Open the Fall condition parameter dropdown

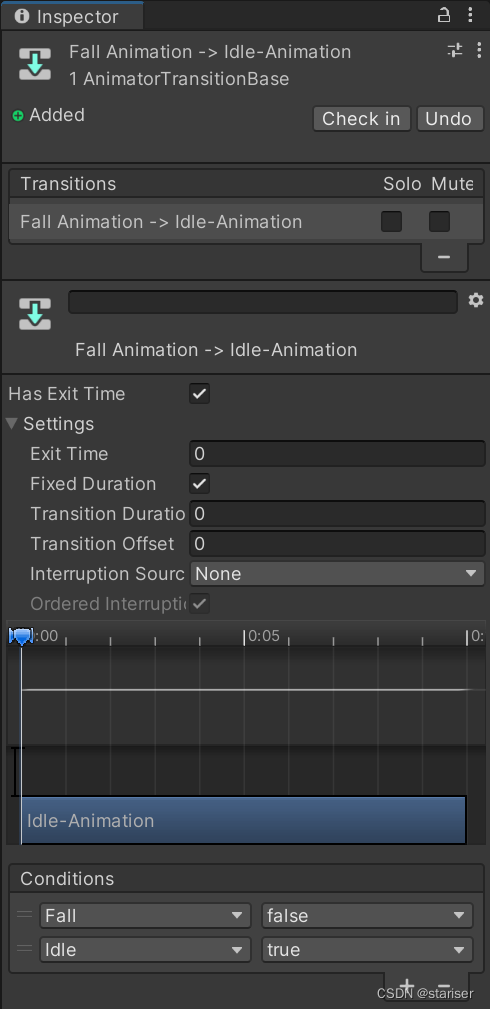[x=145, y=915]
